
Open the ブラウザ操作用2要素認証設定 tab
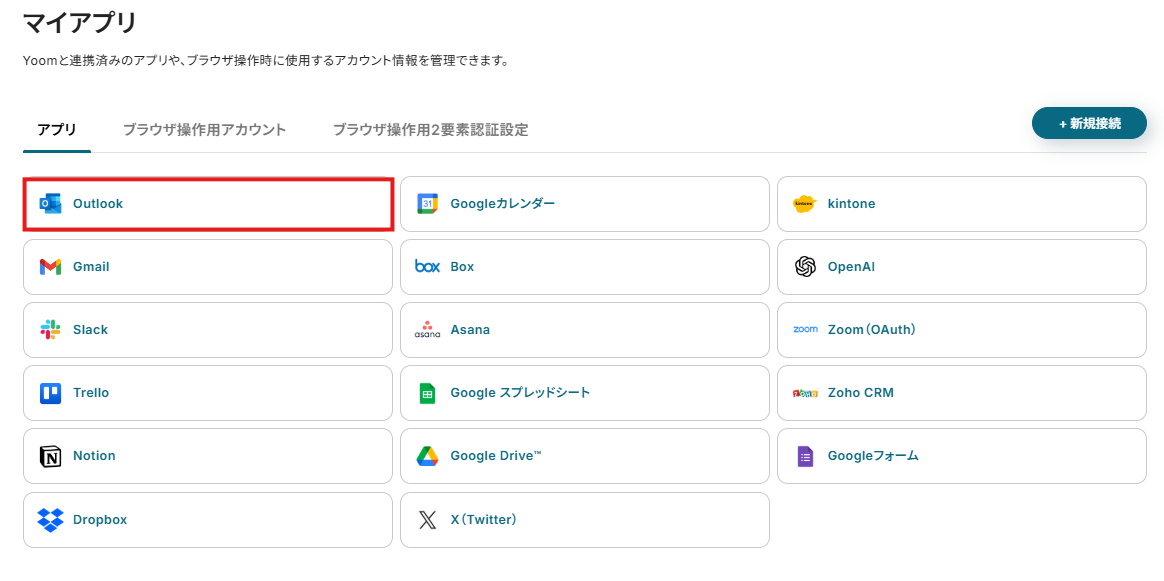430,130
